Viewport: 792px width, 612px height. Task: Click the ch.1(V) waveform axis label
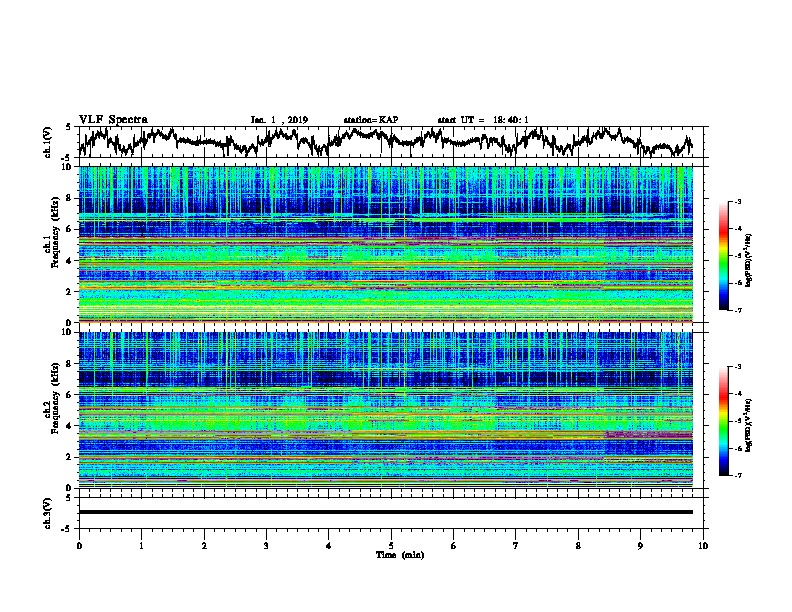click(48, 142)
